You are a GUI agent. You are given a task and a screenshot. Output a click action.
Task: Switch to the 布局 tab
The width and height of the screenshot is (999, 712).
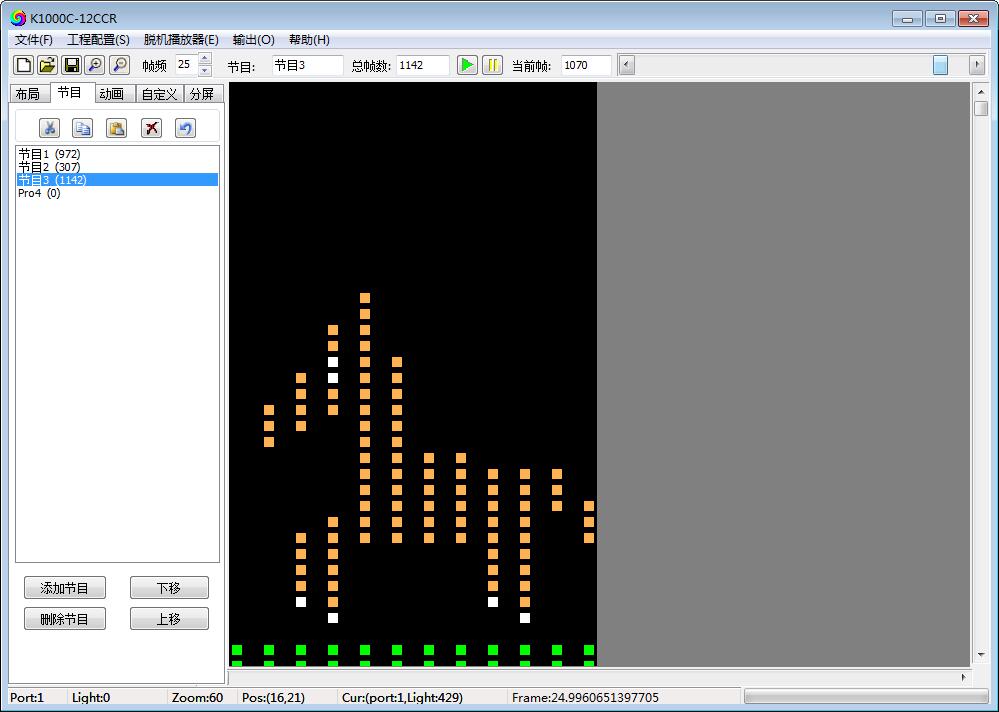[x=29, y=94]
